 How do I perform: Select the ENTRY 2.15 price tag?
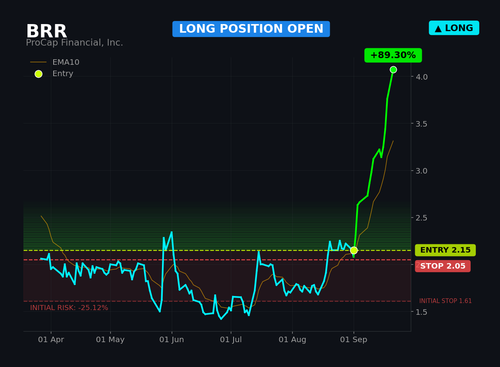pos(445,250)
